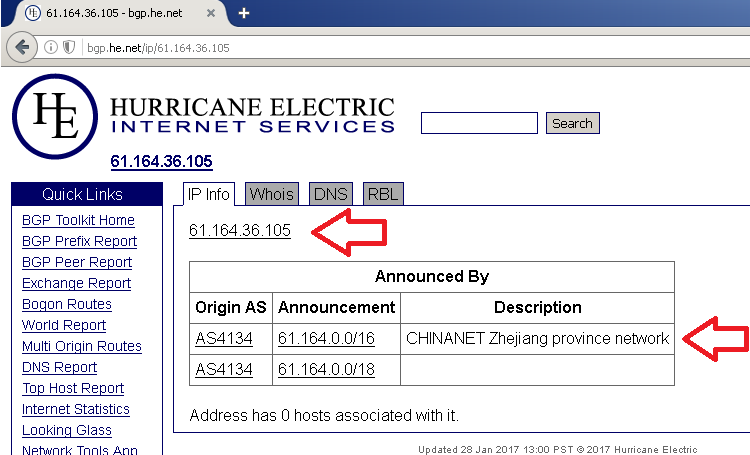Open the Internet Statistics quick link

pos(76,410)
